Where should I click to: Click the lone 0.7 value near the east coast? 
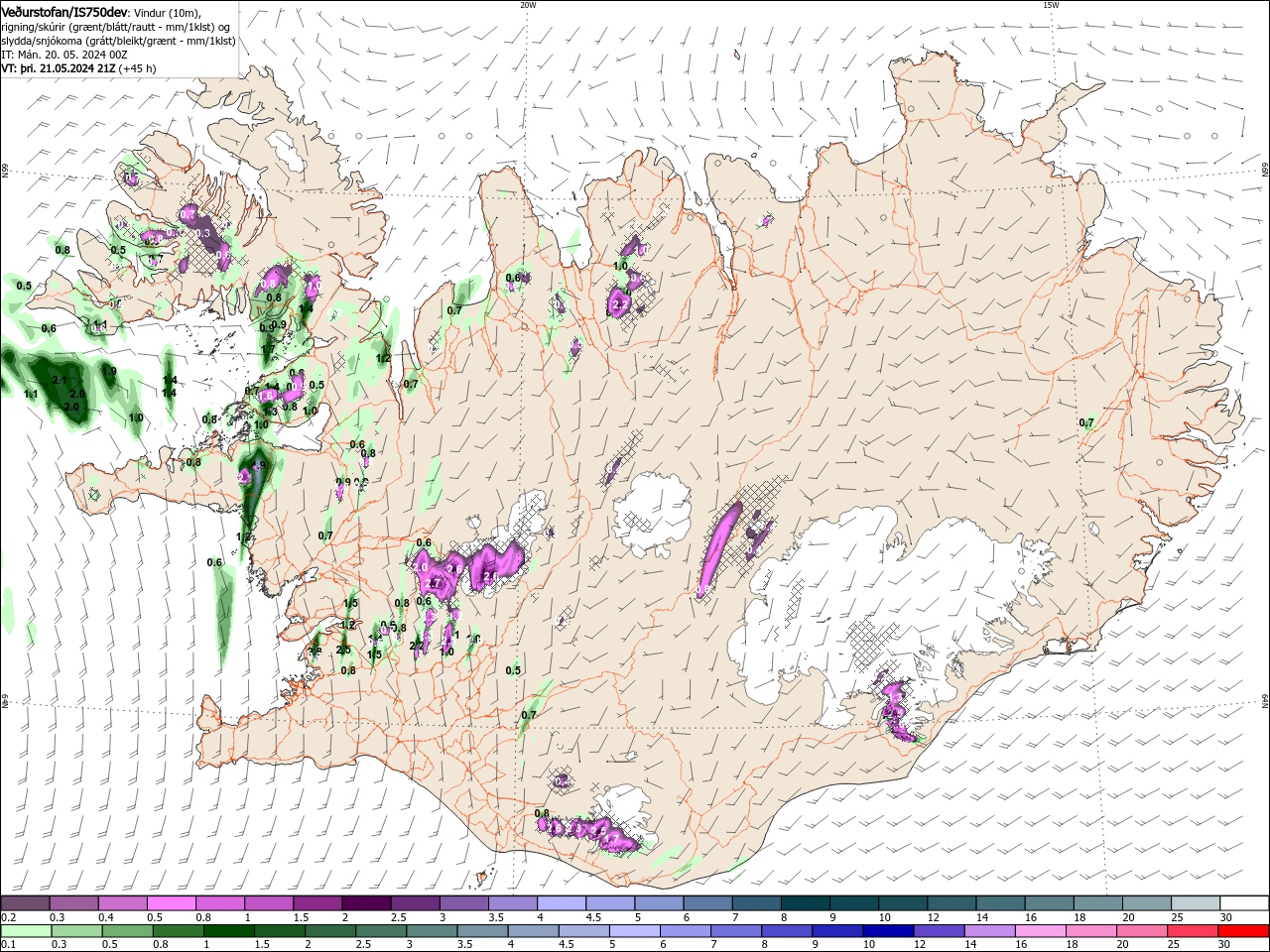coord(1086,423)
